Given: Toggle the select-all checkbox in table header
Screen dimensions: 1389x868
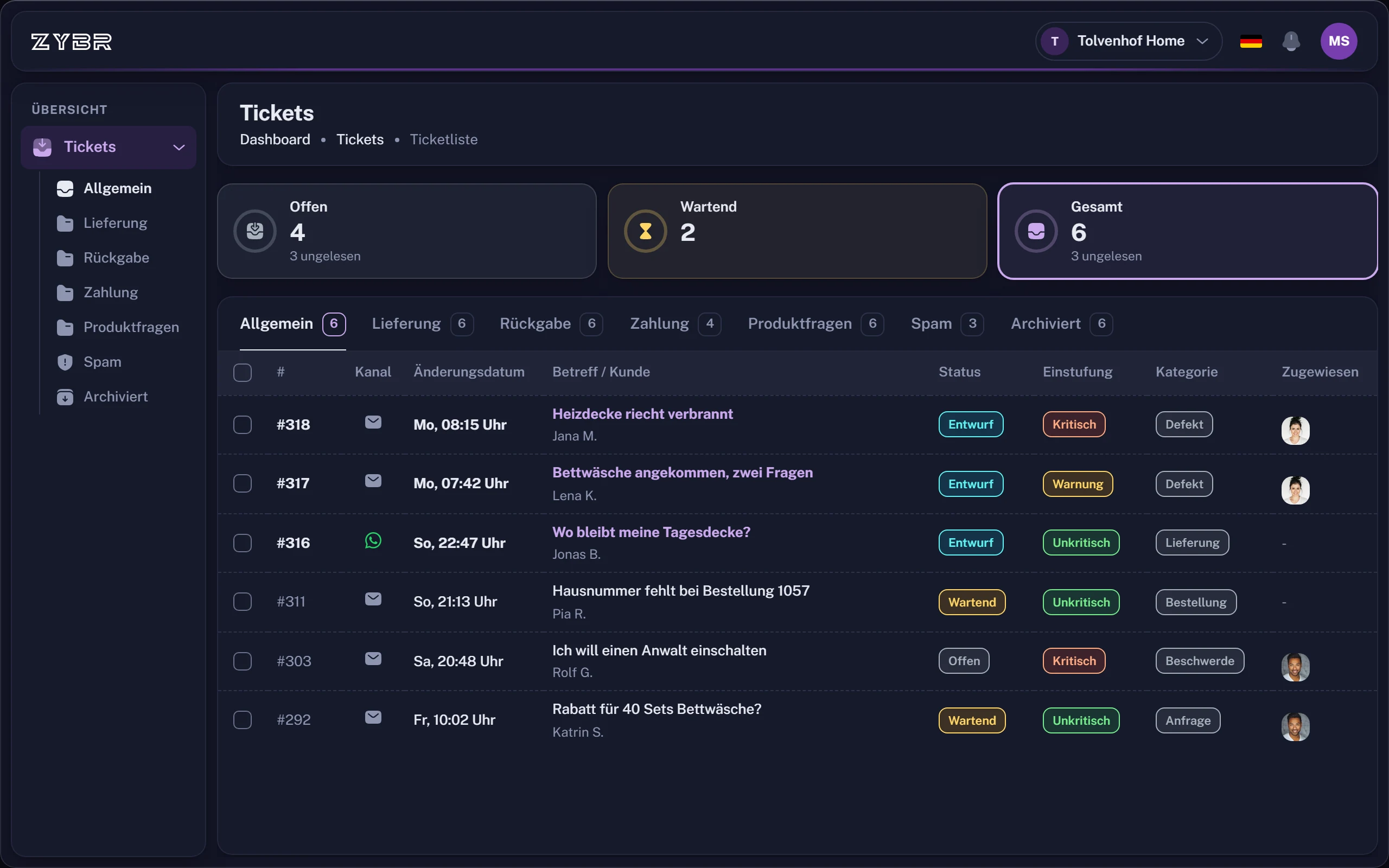Looking at the screenshot, I should click(x=242, y=373).
